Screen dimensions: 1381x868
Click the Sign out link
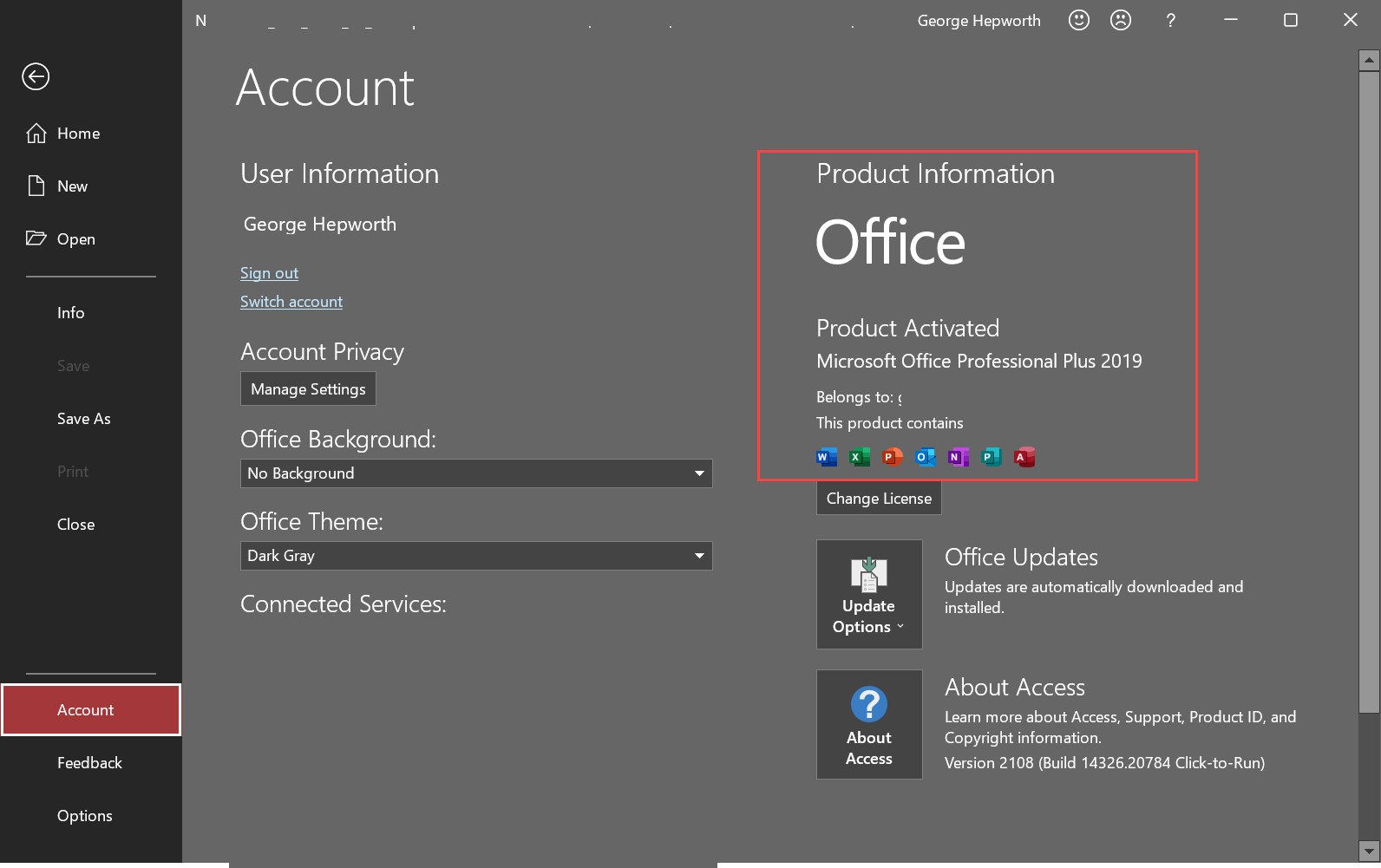tap(269, 273)
